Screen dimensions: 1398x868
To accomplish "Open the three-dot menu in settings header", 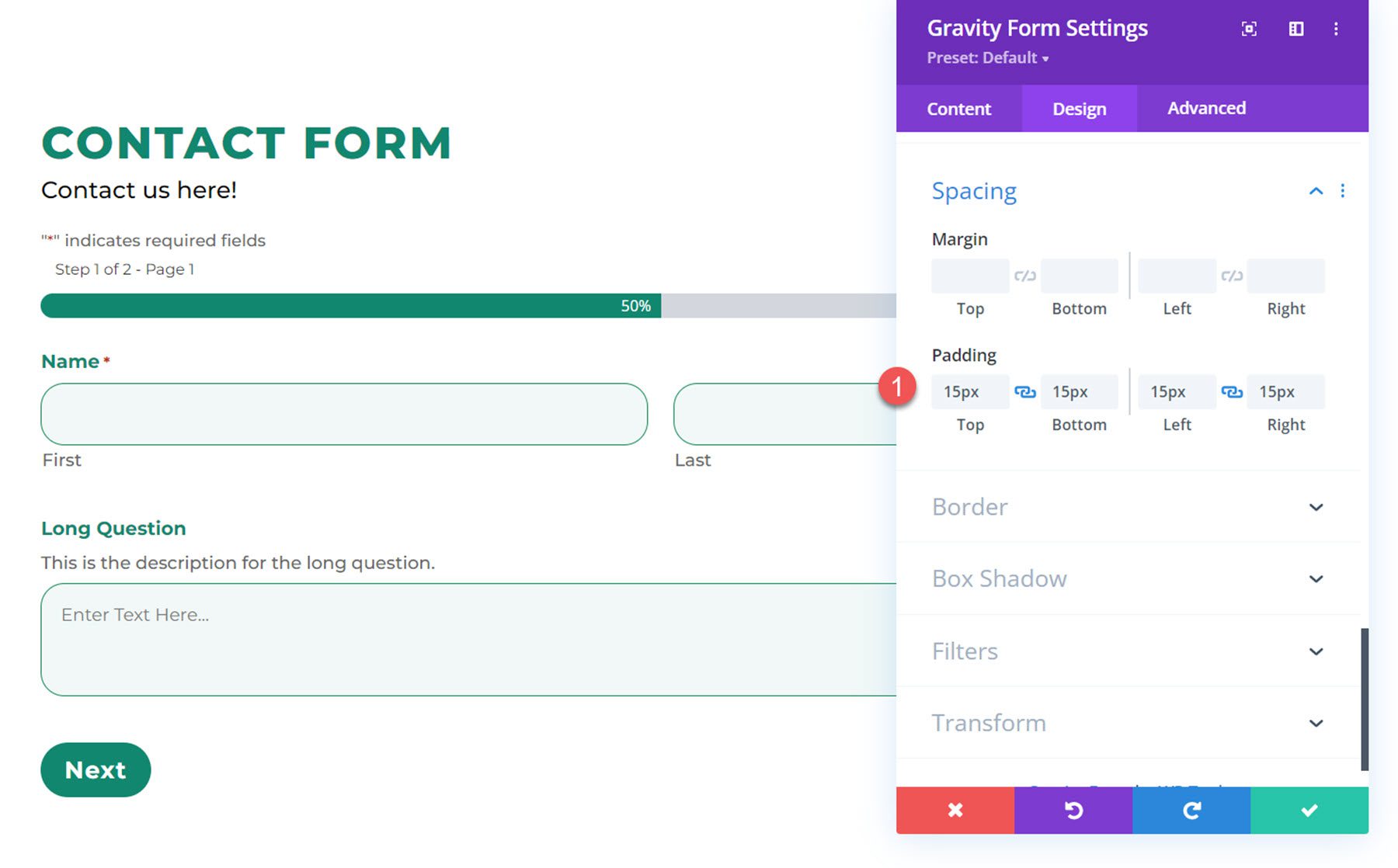I will click(1336, 30).
